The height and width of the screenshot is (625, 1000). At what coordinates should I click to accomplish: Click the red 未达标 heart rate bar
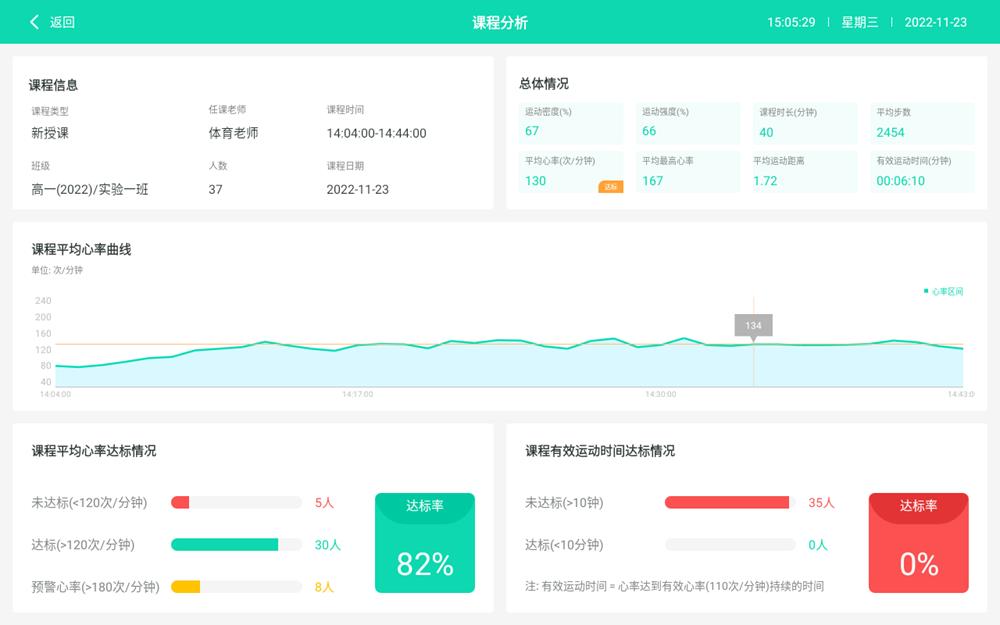[180, 503]
